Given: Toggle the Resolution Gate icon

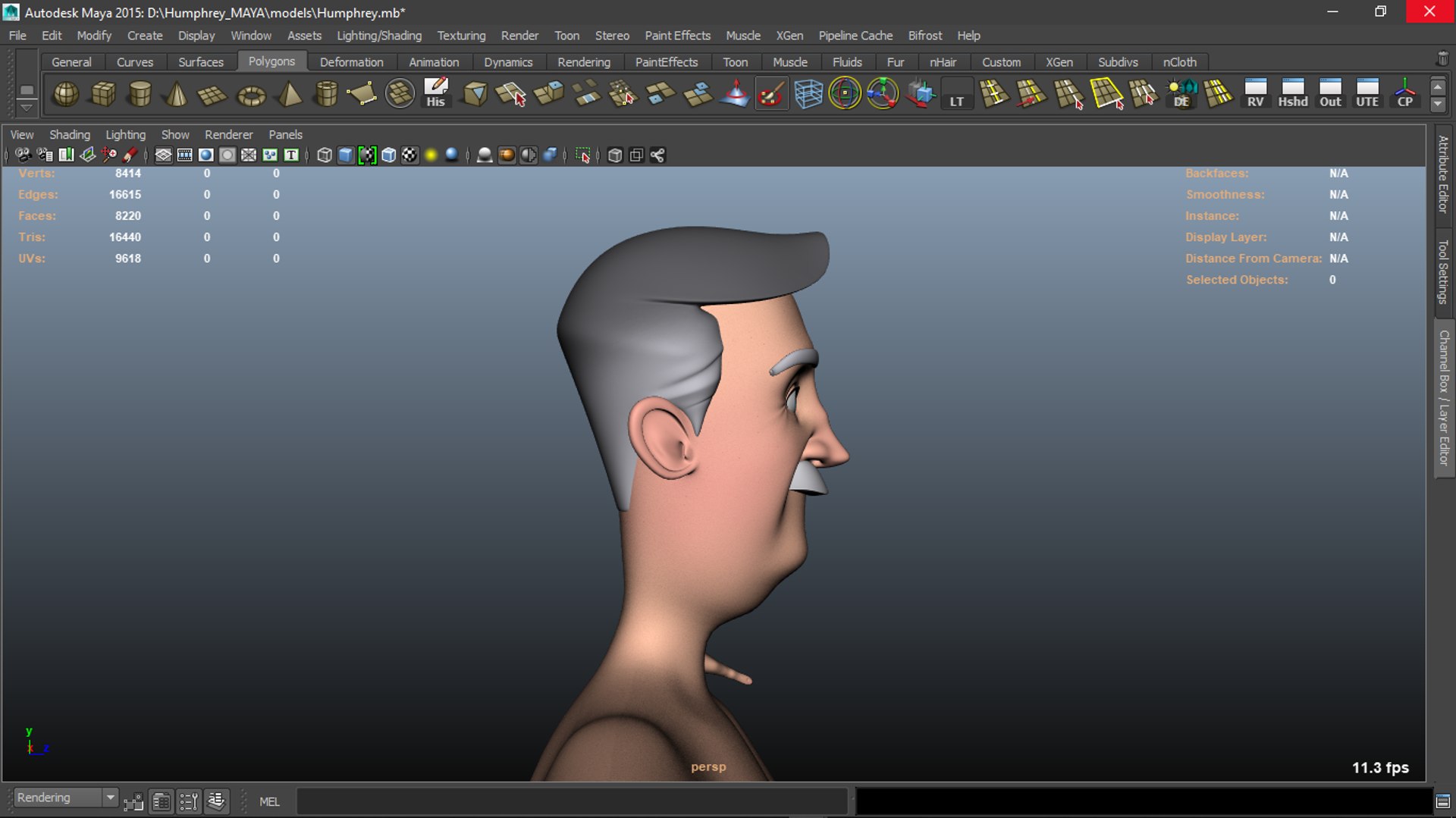Looking at the screenshot, I should coord(206,155).
